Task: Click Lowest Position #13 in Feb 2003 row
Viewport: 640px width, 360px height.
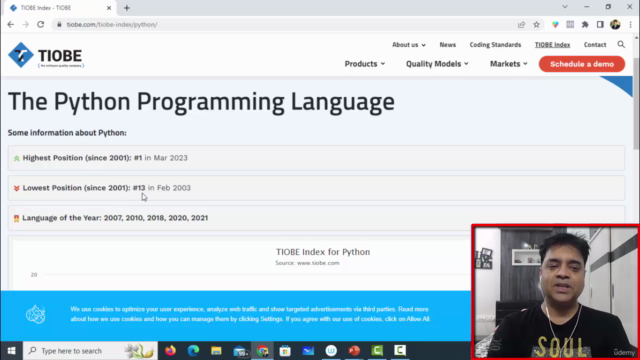Action: 316,188
